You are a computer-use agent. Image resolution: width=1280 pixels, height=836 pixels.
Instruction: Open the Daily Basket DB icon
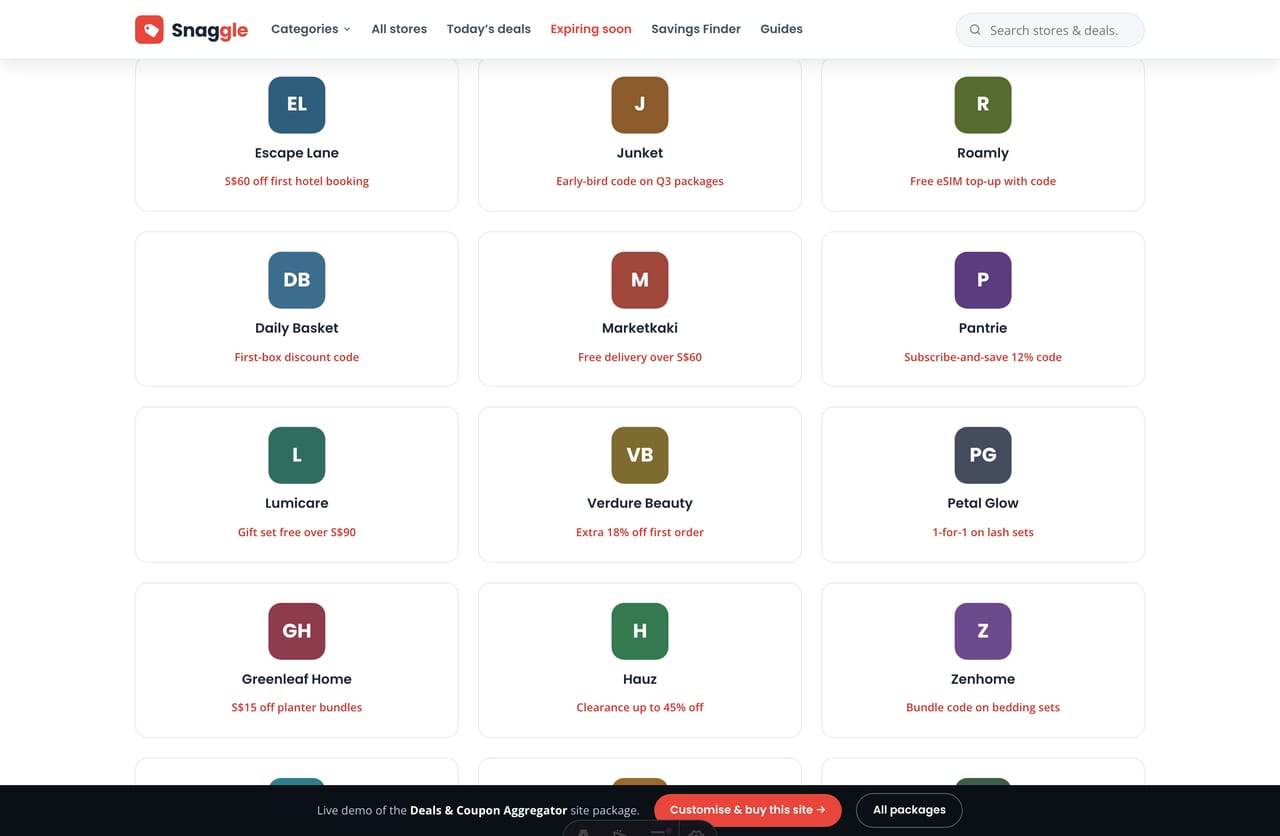pyautogui.click(x=297, y=280)
